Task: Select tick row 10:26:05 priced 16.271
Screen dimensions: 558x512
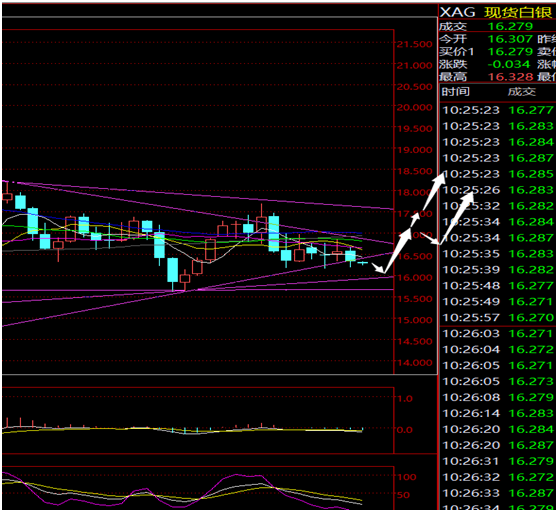Action: tap(498, 365)
